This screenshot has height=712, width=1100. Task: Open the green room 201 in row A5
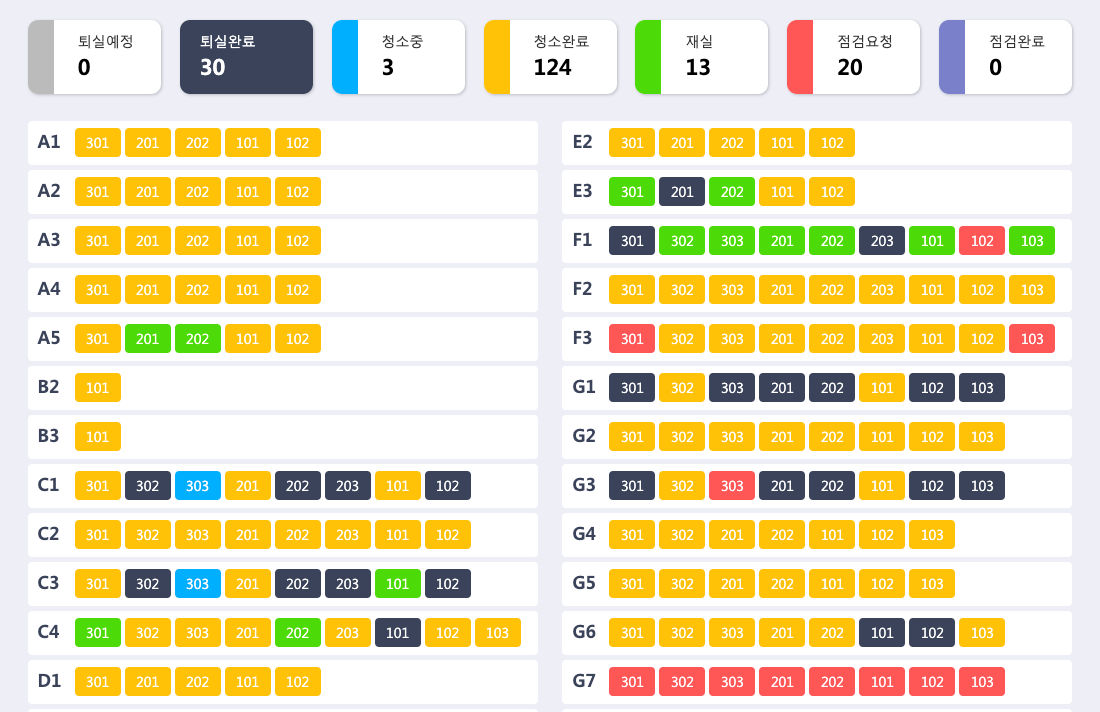(x=148, y=339)
